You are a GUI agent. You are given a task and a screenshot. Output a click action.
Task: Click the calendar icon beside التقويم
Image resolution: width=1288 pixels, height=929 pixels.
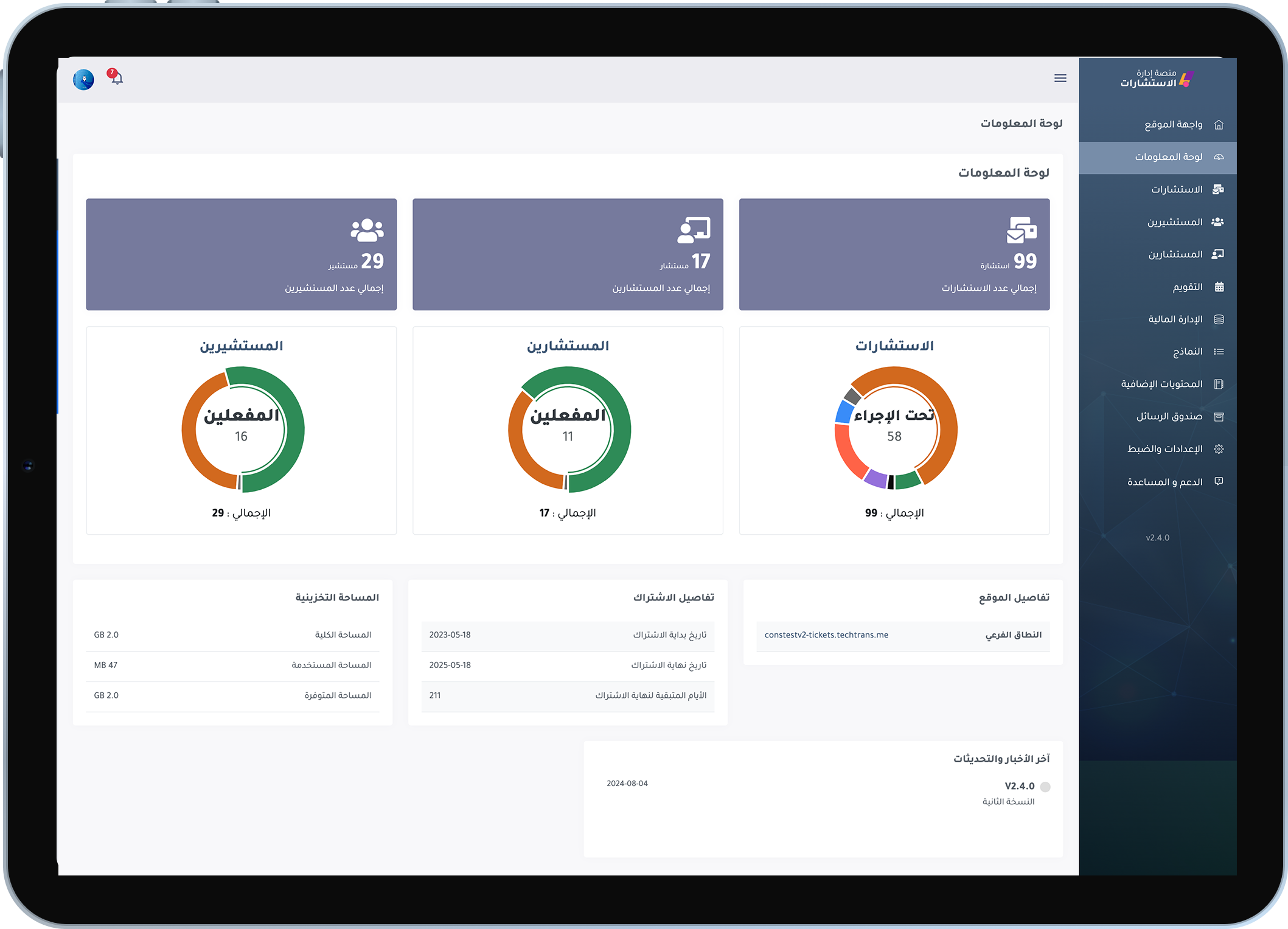[1219, 287]
